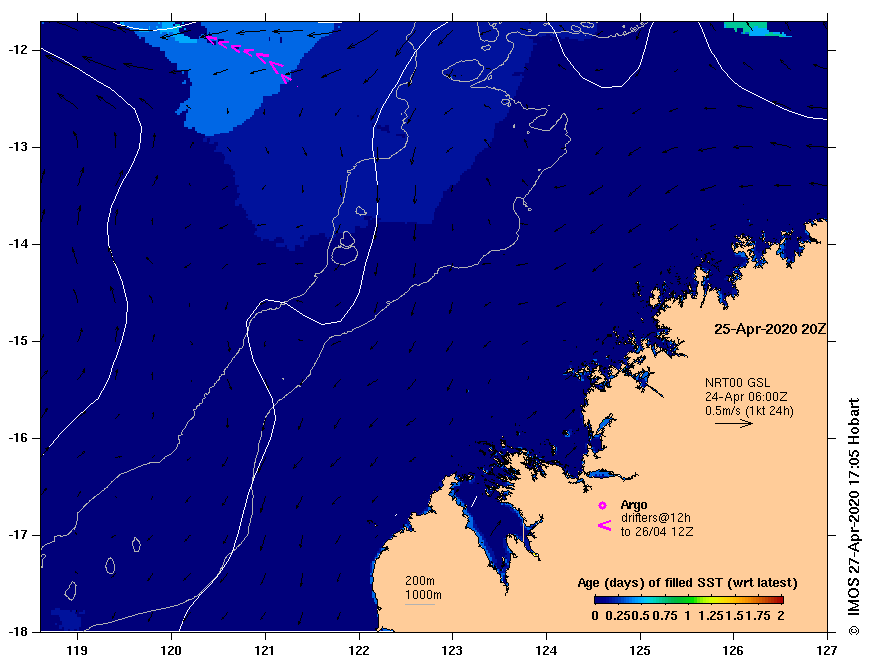Click the 24-Apr 06:00Z text
The height and width of the screenshot is (666, 871).
746,397
